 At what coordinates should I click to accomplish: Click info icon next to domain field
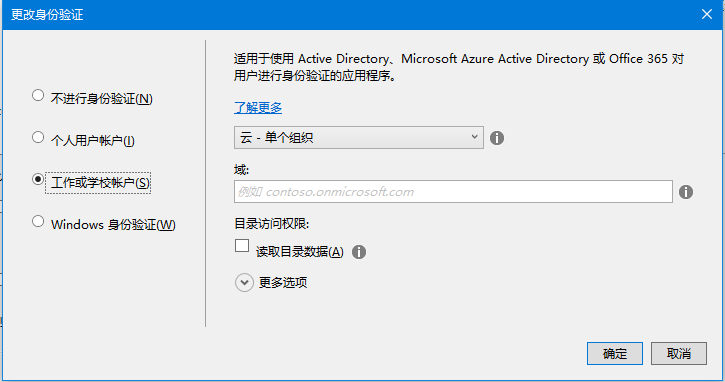coord(686,192)
